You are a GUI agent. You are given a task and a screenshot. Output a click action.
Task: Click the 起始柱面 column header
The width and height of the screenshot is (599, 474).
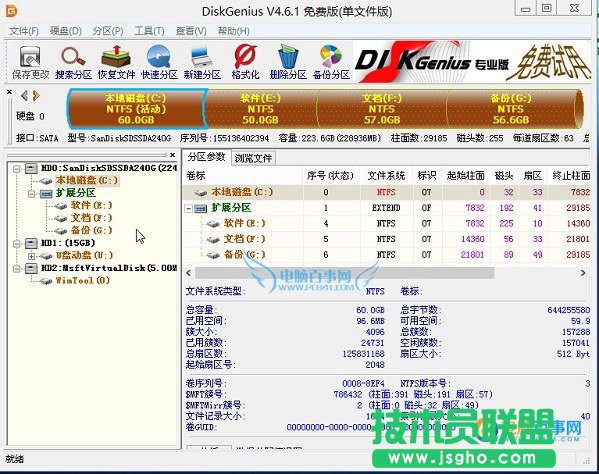[x=465, y=176]
